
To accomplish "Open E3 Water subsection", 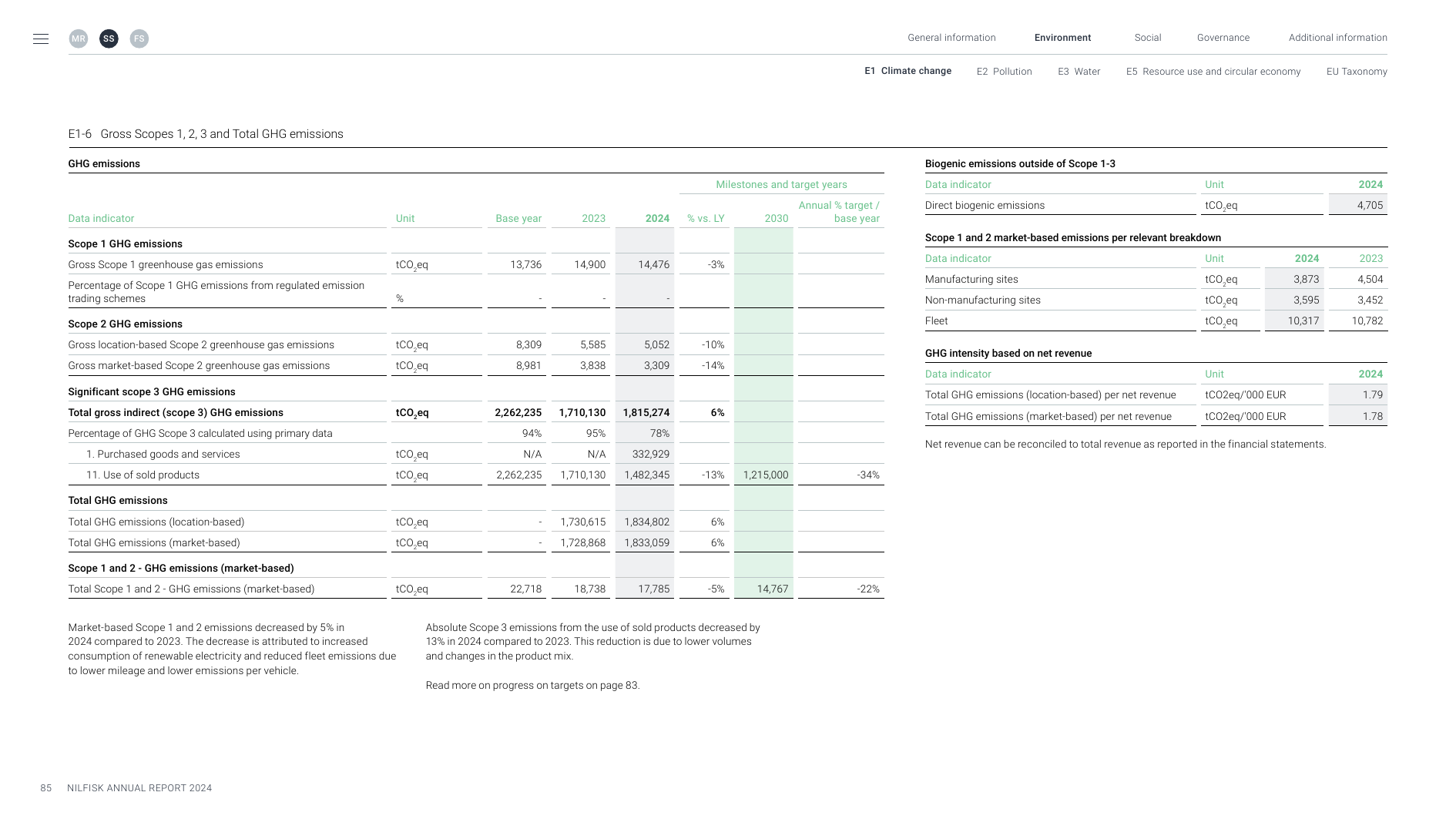I will pyautogui.click(x=1079, y=72).
